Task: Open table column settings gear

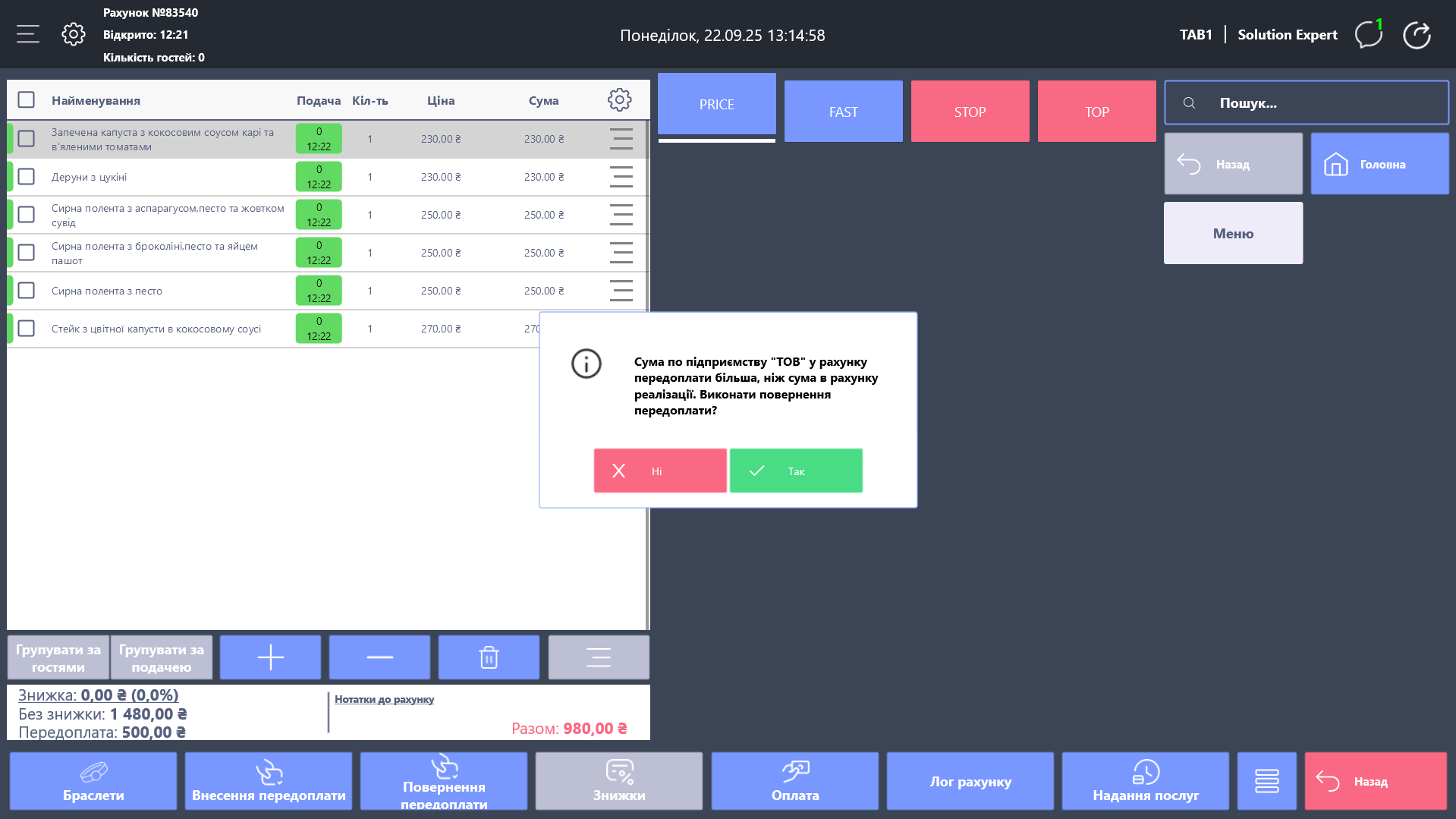Action: click(619, 100)
